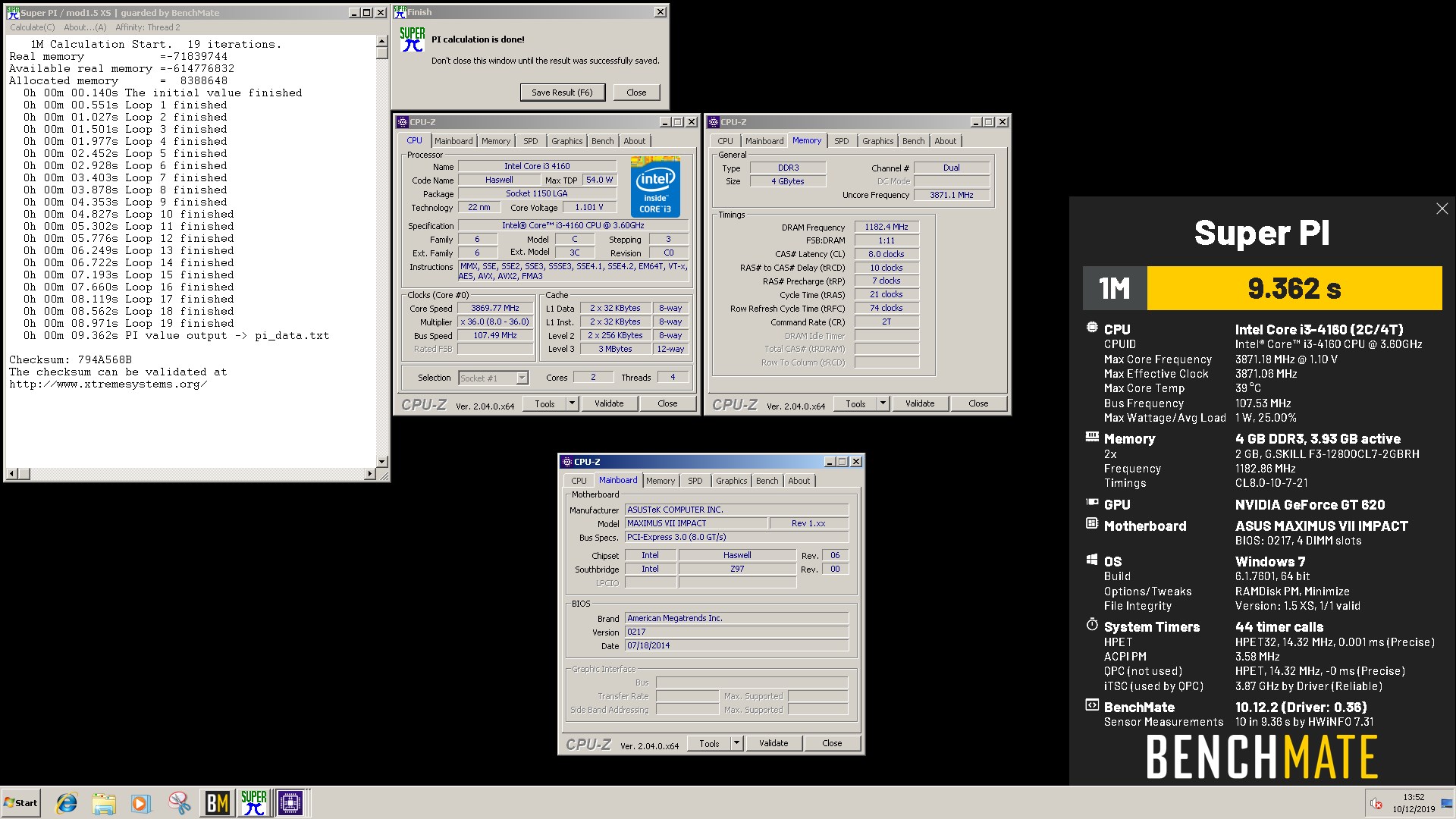Click the Super PI icon in Finish dialog
Image resolution: width=1456 pixels, height=819 pixels.
coord(412,39)
